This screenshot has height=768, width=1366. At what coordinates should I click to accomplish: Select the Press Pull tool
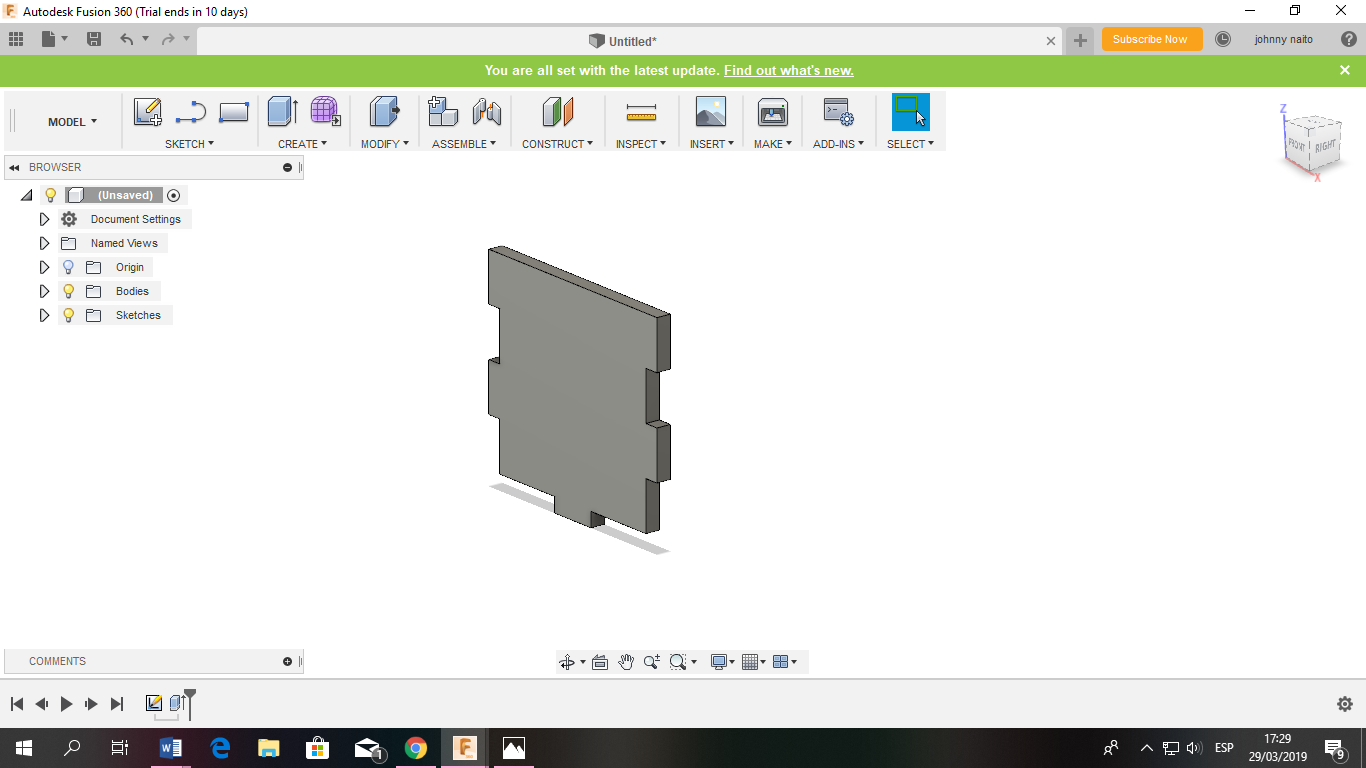point(385,111)
